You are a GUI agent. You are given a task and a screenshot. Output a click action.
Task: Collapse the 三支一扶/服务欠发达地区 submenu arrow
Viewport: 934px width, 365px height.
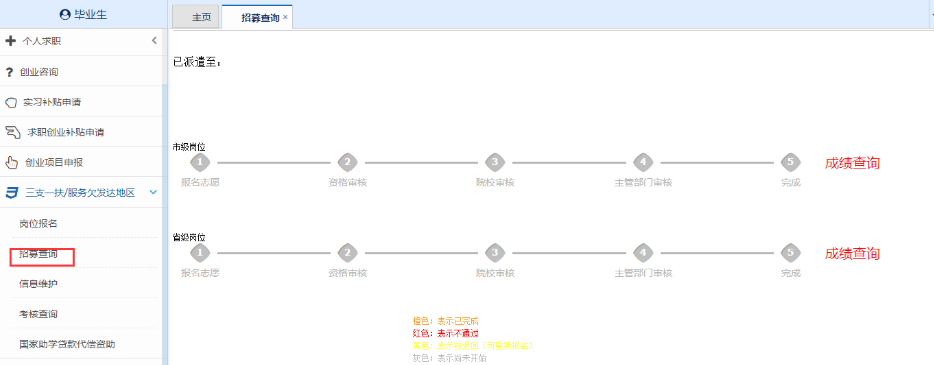tap(153, 193)
